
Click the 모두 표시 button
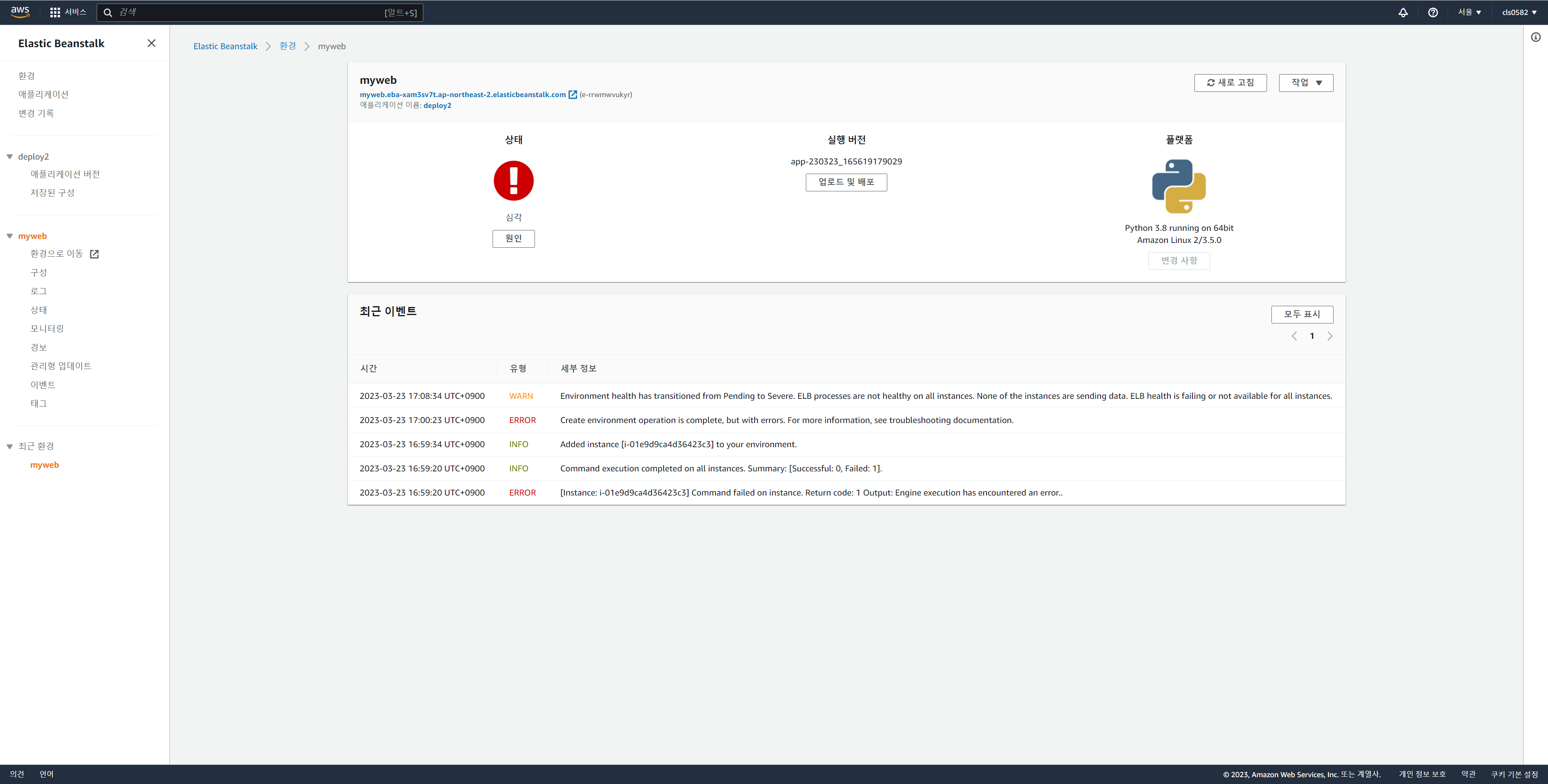pyautogui.click(x=1302, y=314)
